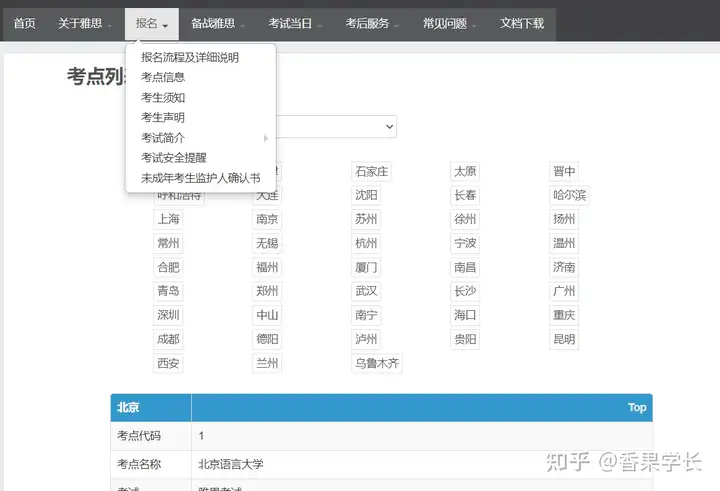The image size is (720, 491).
Task: Click the 广州 city link
Action: [564, 291]
